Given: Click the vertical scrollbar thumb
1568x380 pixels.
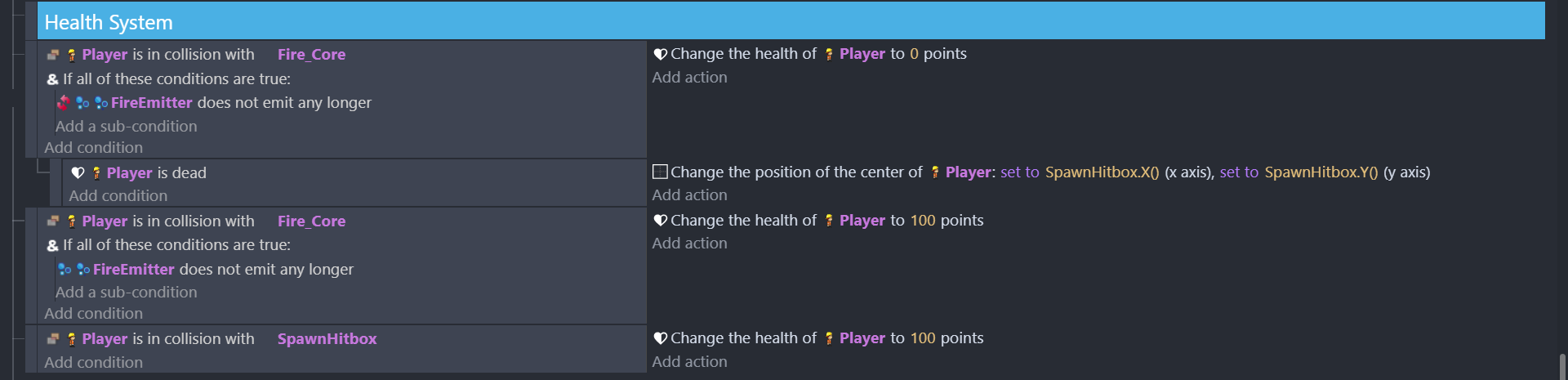Looking at the screenshot, I should 1561,367.
